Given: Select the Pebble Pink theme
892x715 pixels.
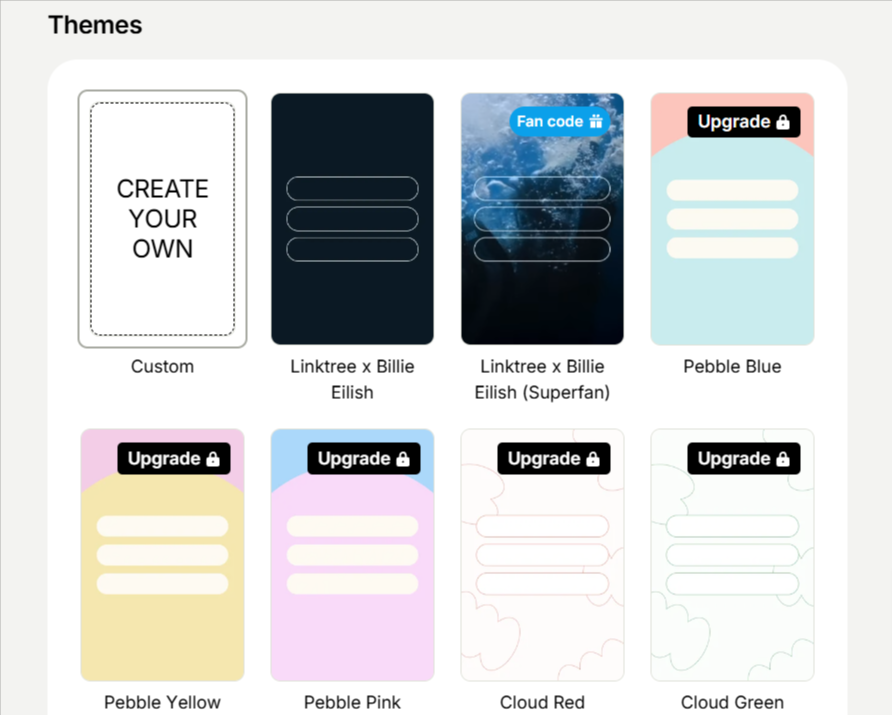Looking at the screenshot, I should pyautogui.click(x=352, y=570).
